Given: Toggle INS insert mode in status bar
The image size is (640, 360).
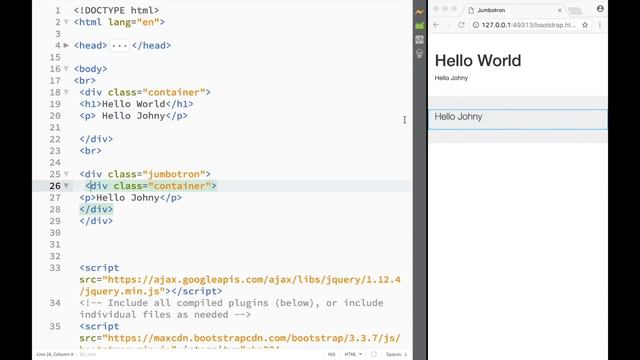Looking at the screenshot, I should coord(331,354).
